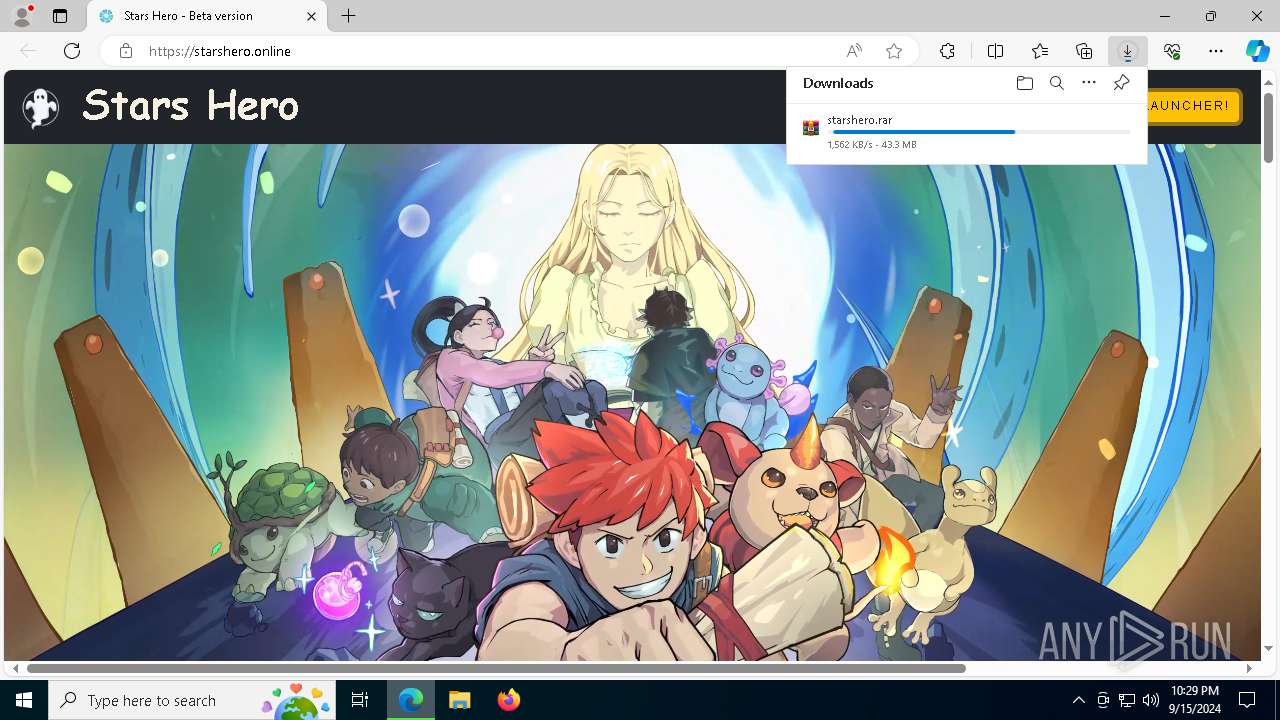Open the browser profile icon

pyautogui.click(x=22, y=16)
